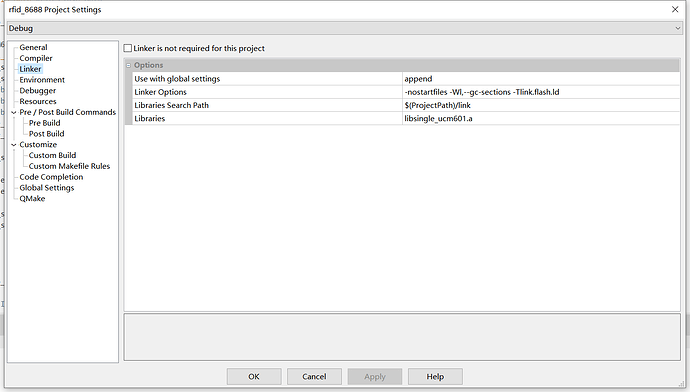The image size is (690, 392).
Task: Edit the Libraries Search Path value
Action: click(x=541, y=105)
